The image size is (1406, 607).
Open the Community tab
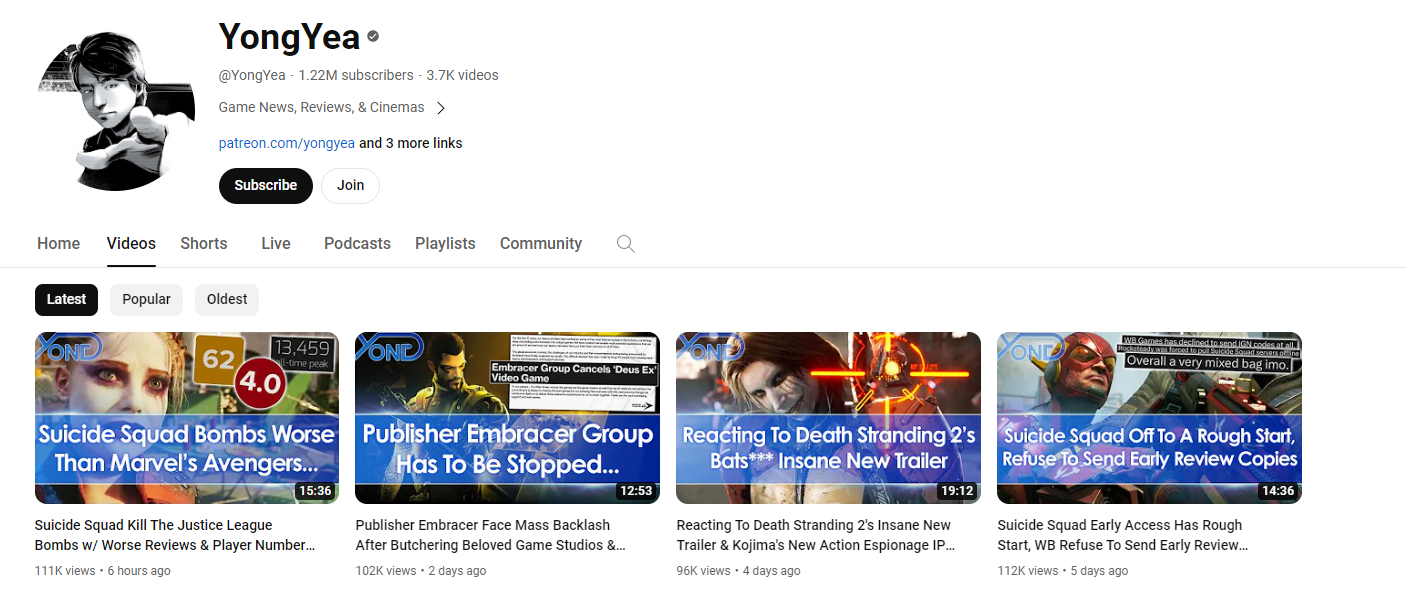pos(541,243)
